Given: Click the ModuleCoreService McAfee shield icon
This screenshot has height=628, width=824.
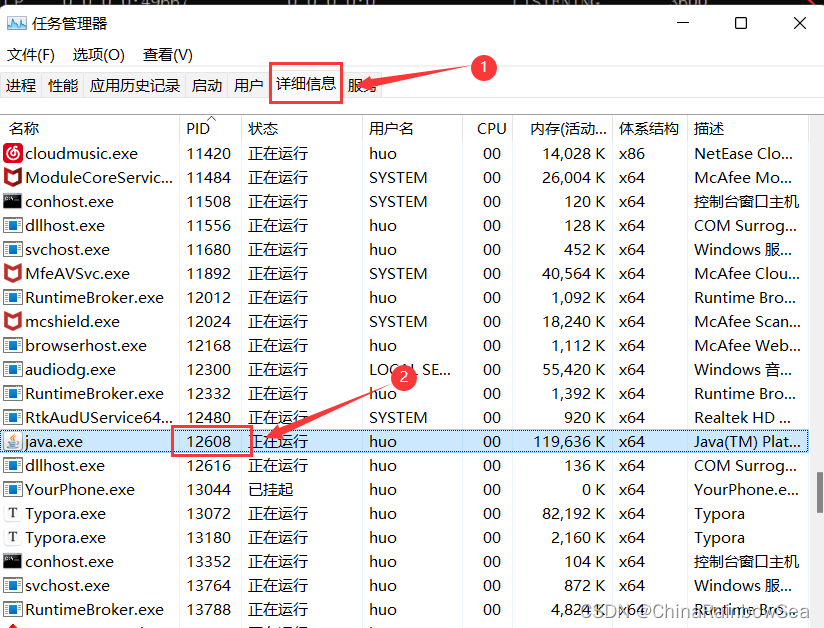Looking at the screenshot, I should [x=13, y=177].
